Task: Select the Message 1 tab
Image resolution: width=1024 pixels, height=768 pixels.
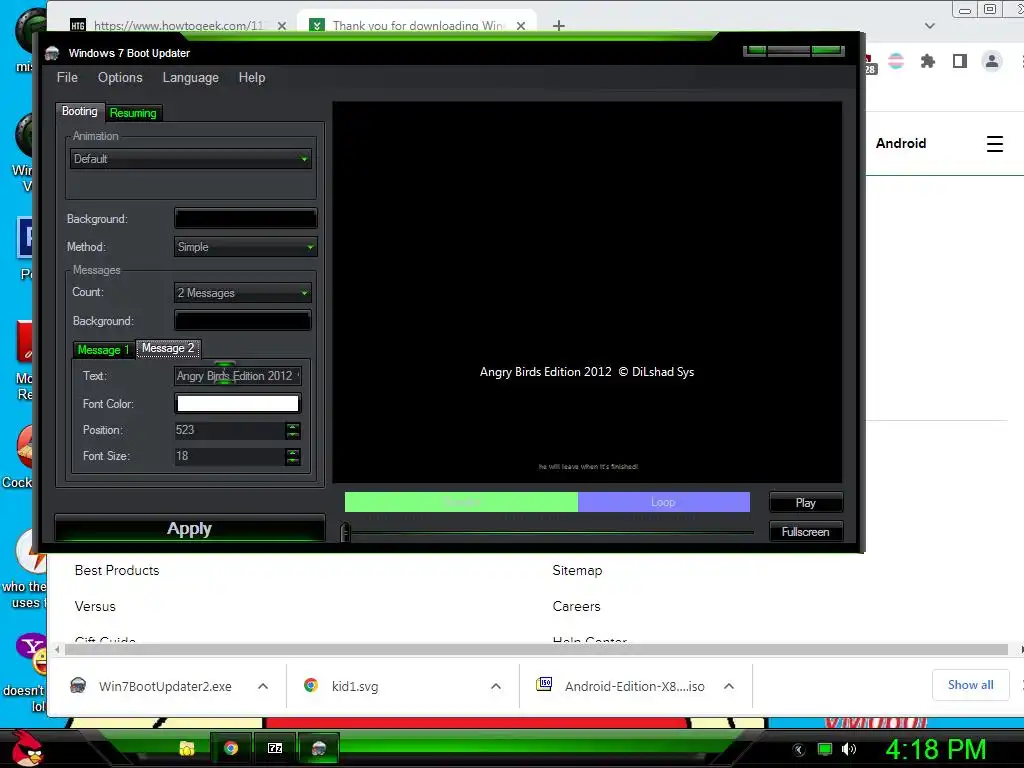Action: pyautogui.click(x=103, y=350)
